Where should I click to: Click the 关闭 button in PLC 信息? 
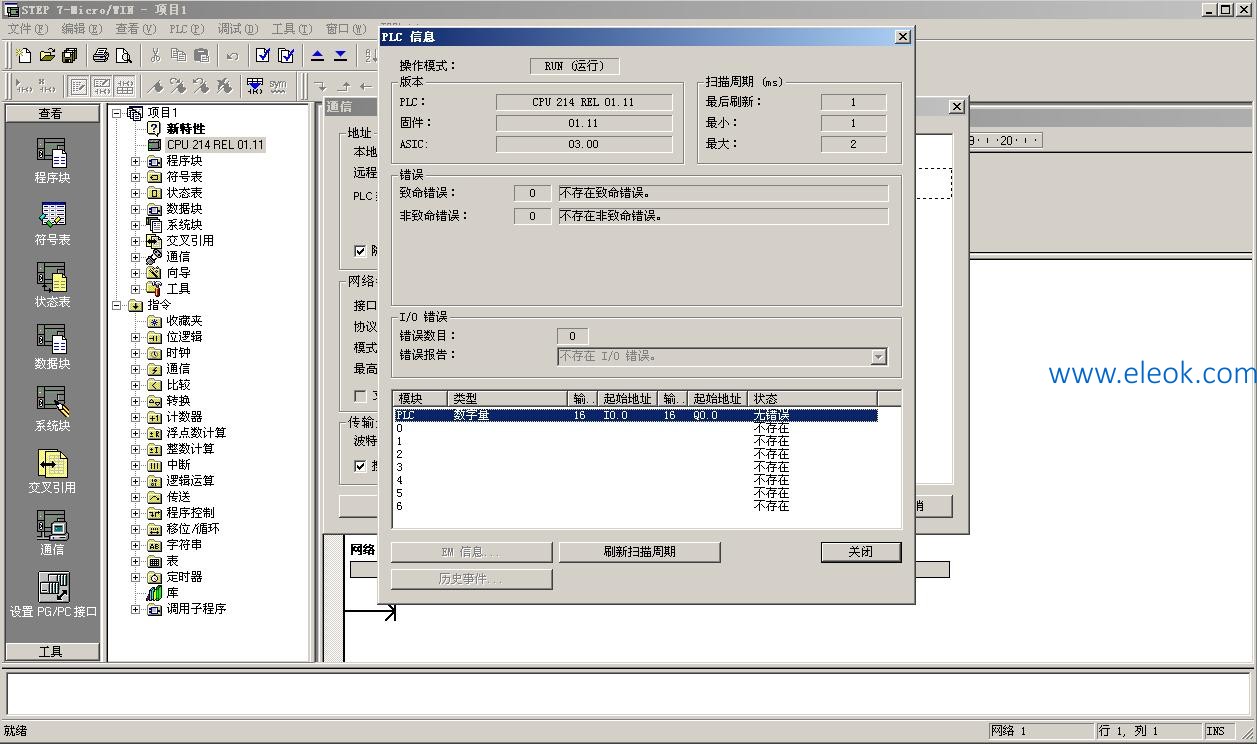861,552
